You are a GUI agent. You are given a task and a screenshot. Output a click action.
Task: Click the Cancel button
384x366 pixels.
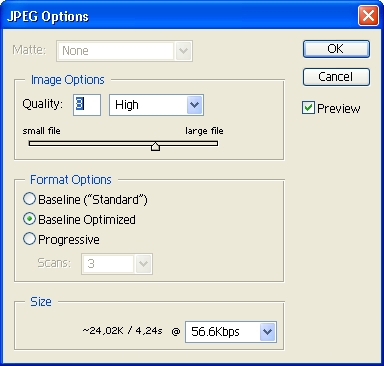[x=336, y=77]
